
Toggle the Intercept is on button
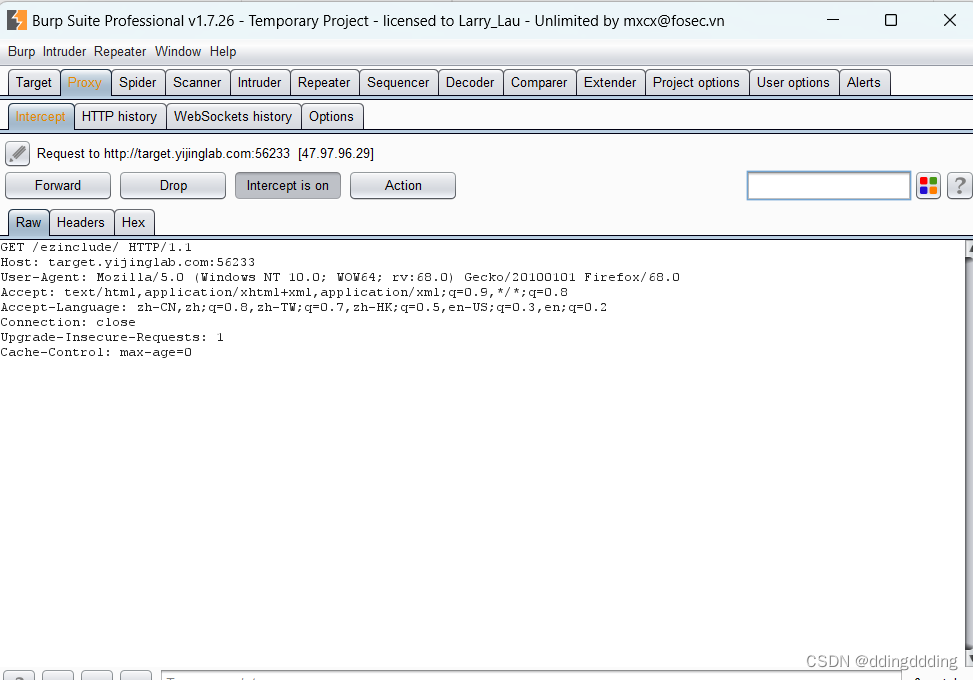(287, 186)
